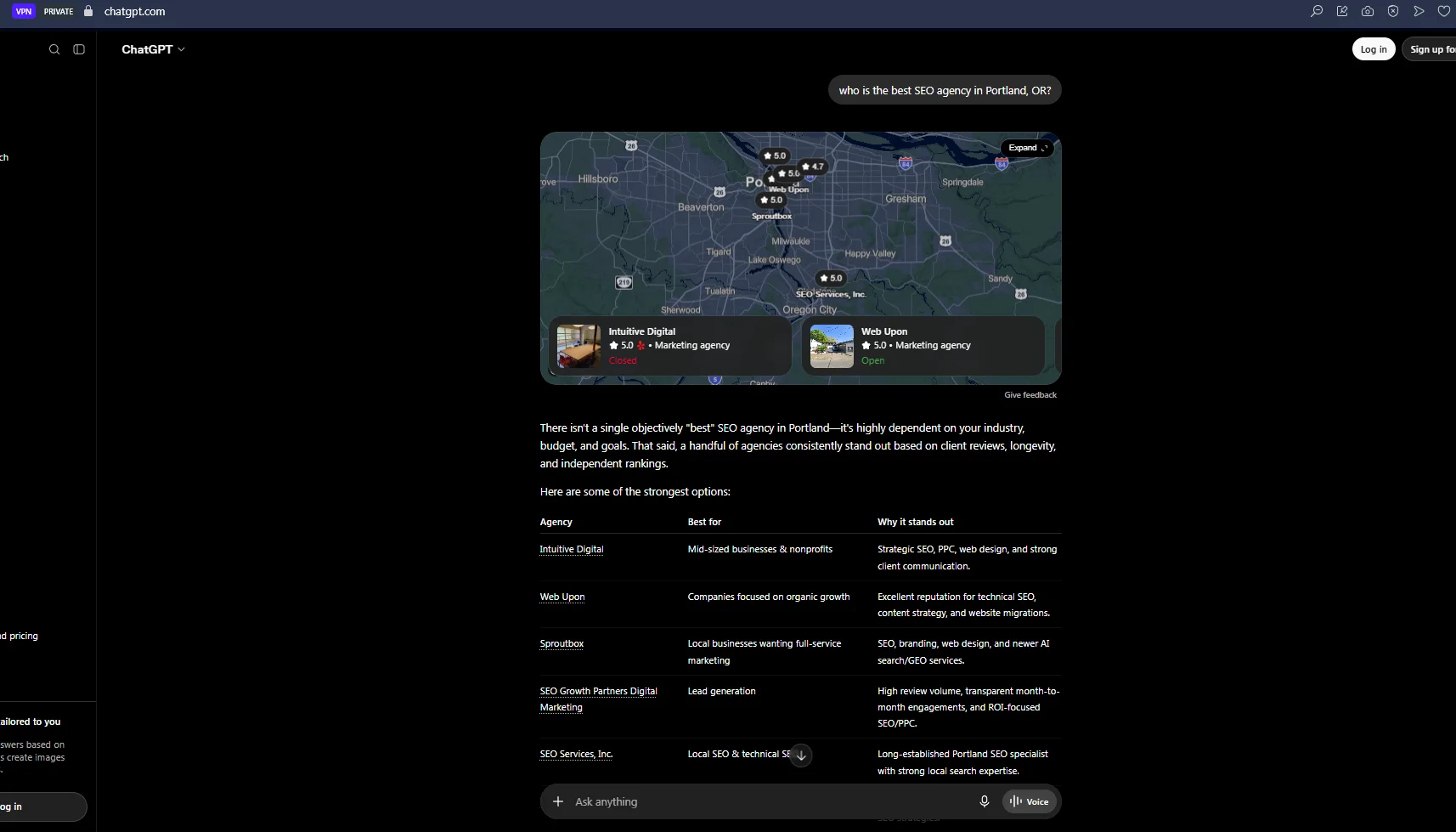Viewport: 1456px width, 832px height.
Task: Click the microphone dictation icon
Action: tap(985, 801)
